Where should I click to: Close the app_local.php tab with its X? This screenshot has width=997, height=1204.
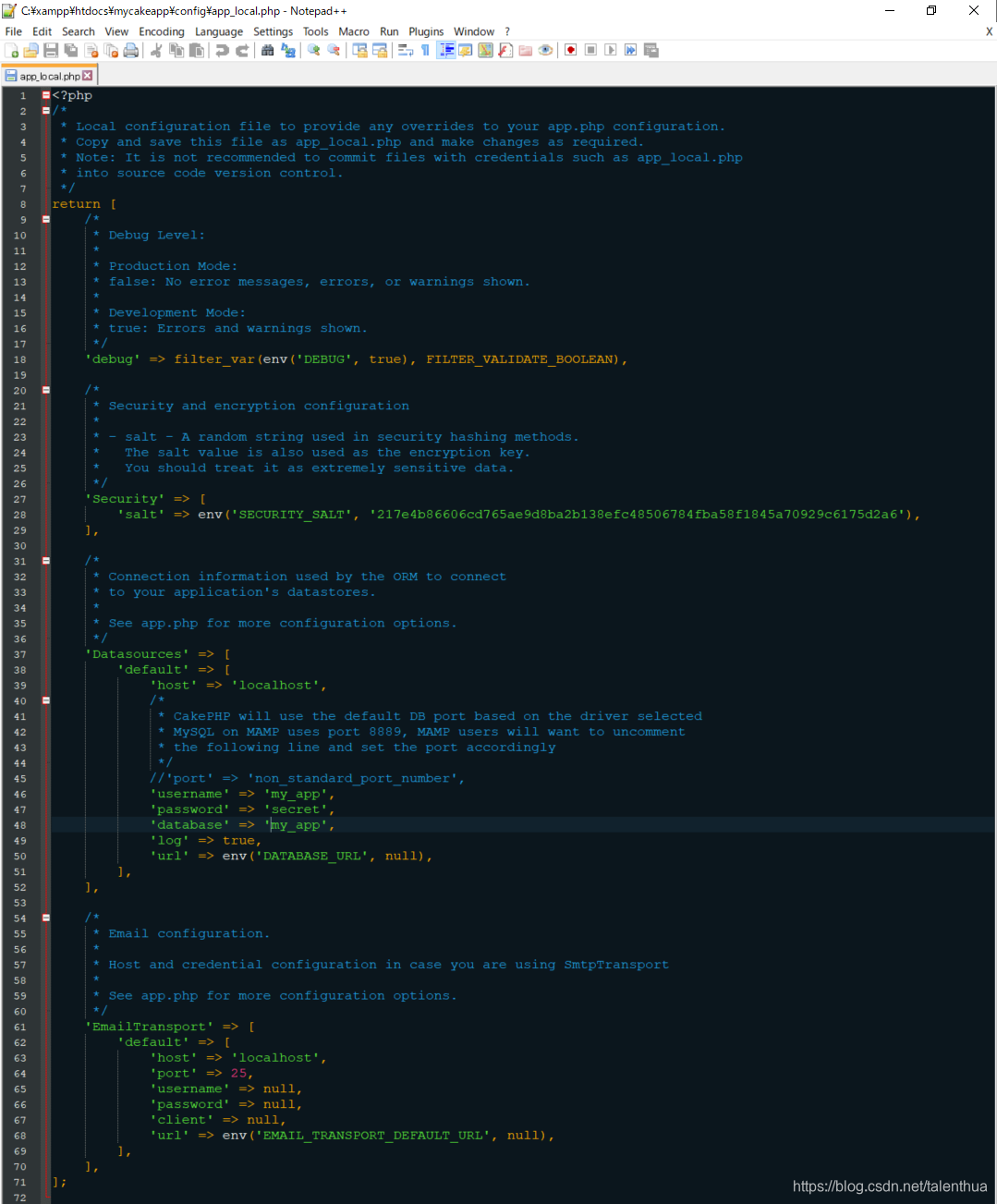88,76
